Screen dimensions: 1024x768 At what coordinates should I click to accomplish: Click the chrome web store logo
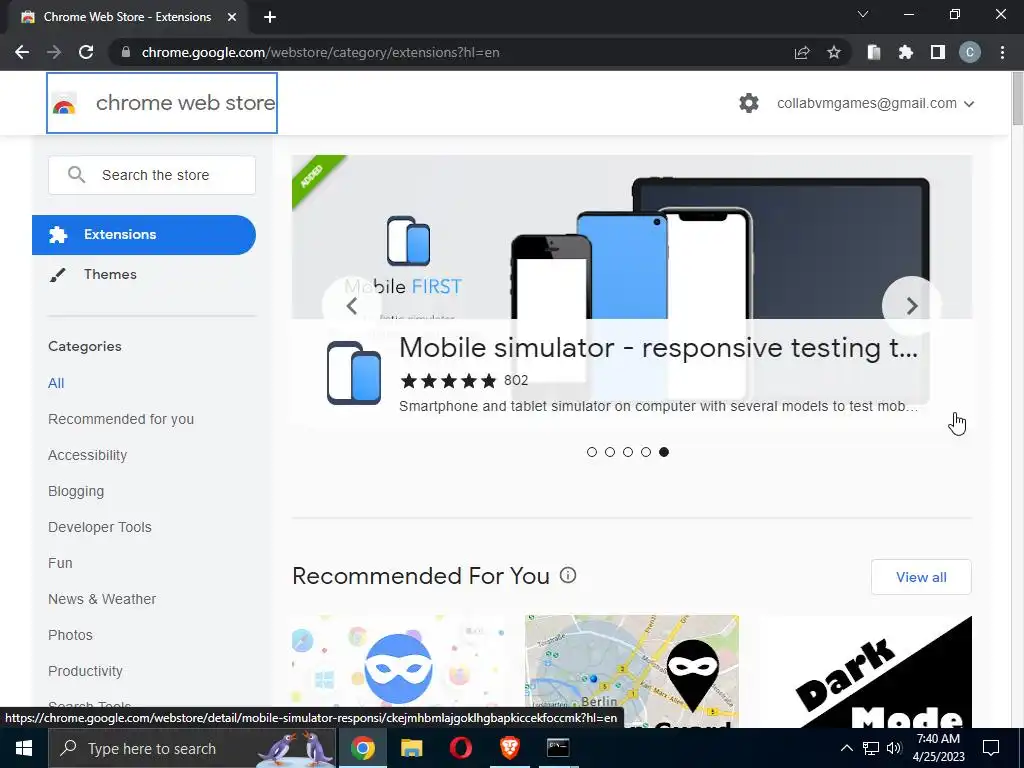click(162, 103)
